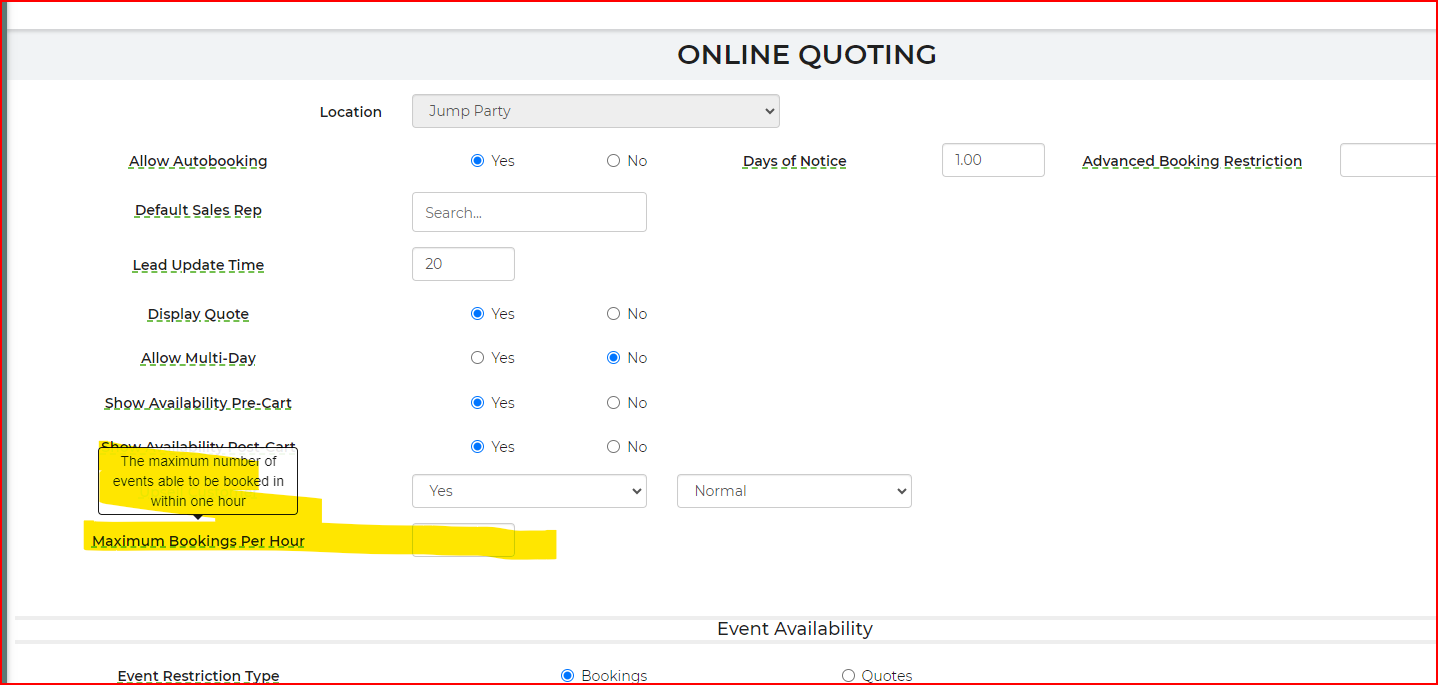Screen dimensions: 1438x685
Task: Select Quotes as Event Restriction Type
Action: tap(848, 676)
